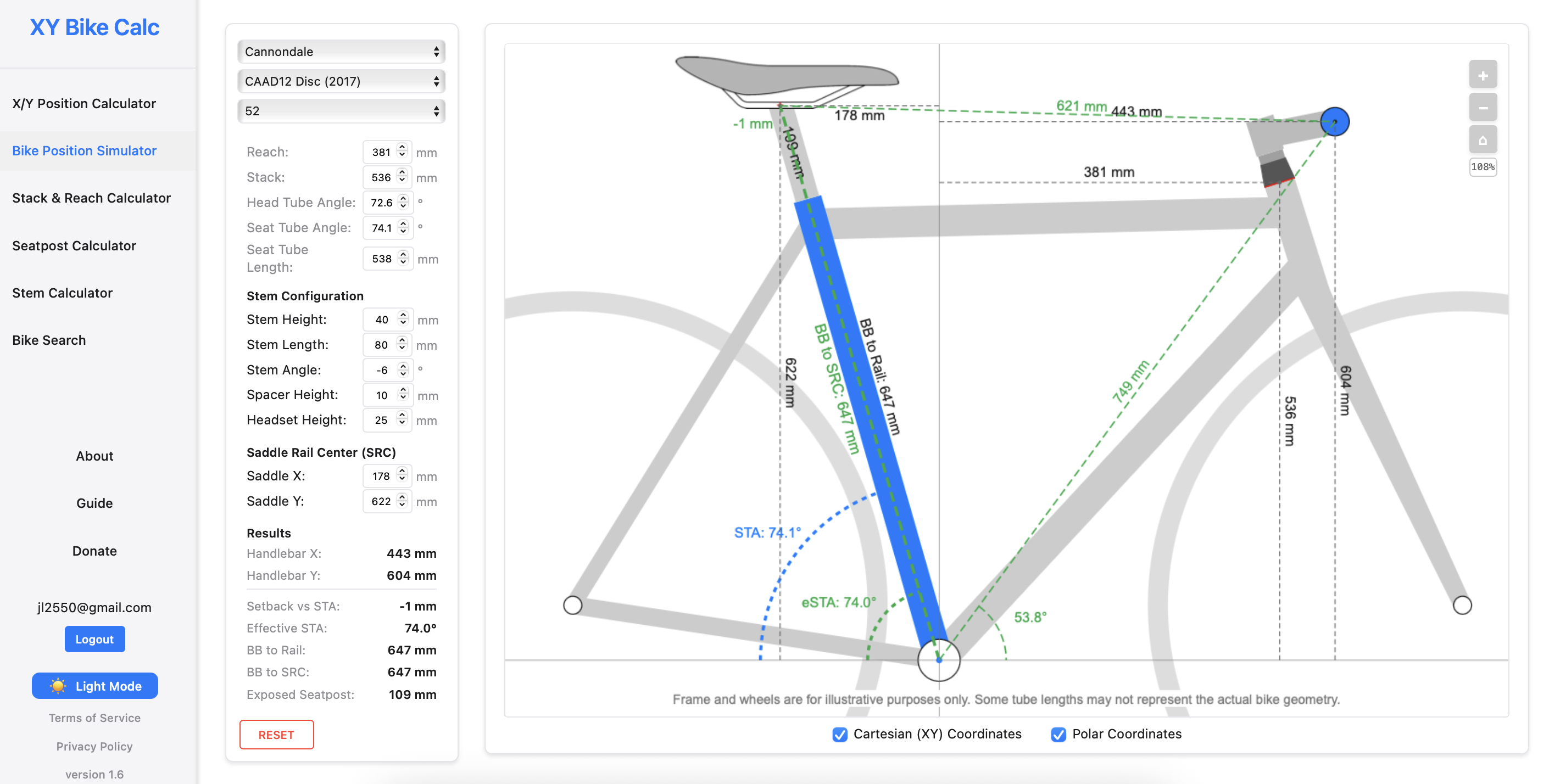The image size is (1549, 784).
Task: Click the red RESET button
Action: click(x=277, y=735)
